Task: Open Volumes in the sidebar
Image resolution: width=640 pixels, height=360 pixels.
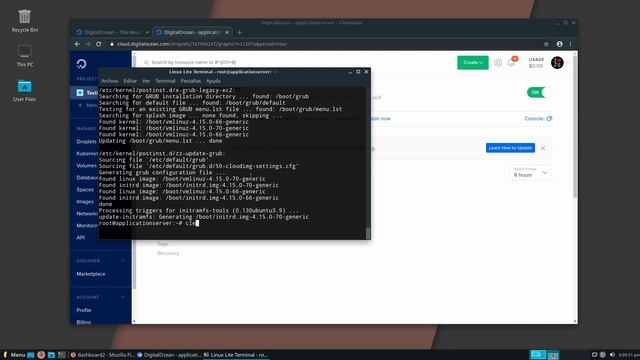Action: pos(87,166)
